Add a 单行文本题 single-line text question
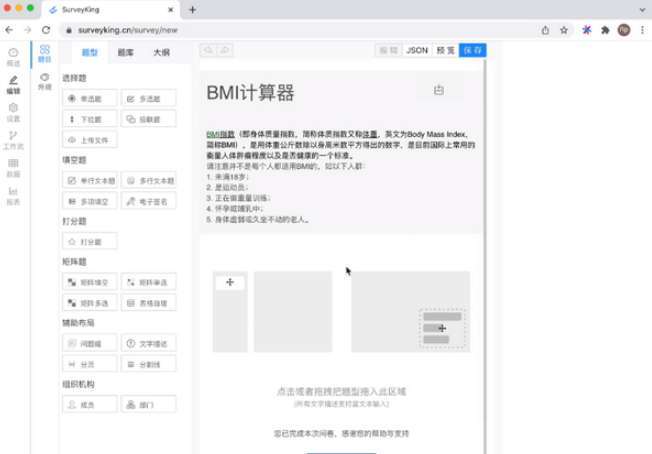Screen dimensions: 652x454 pos(90,181)
